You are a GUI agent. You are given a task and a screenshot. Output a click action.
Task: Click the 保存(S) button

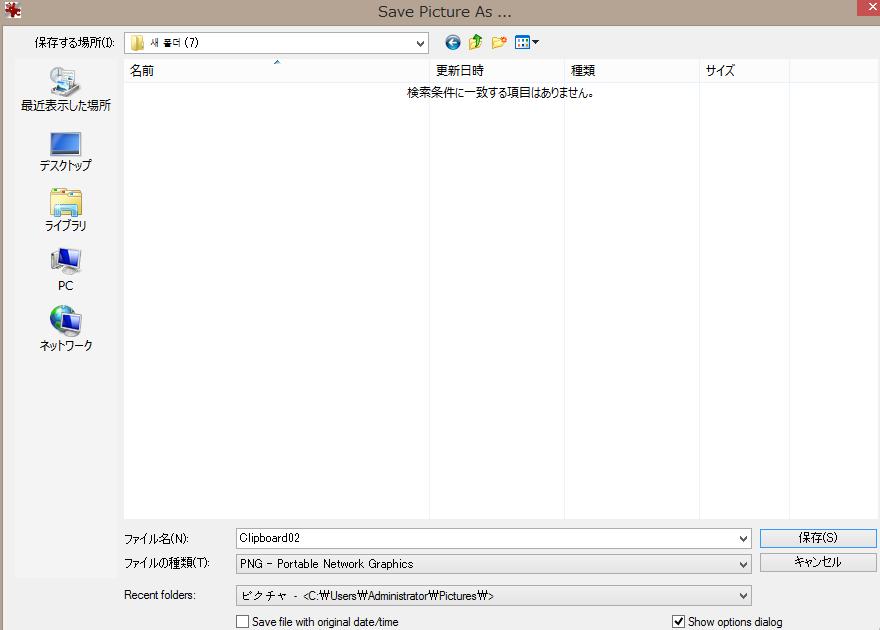pyautogui.click(x=817, y=538)
